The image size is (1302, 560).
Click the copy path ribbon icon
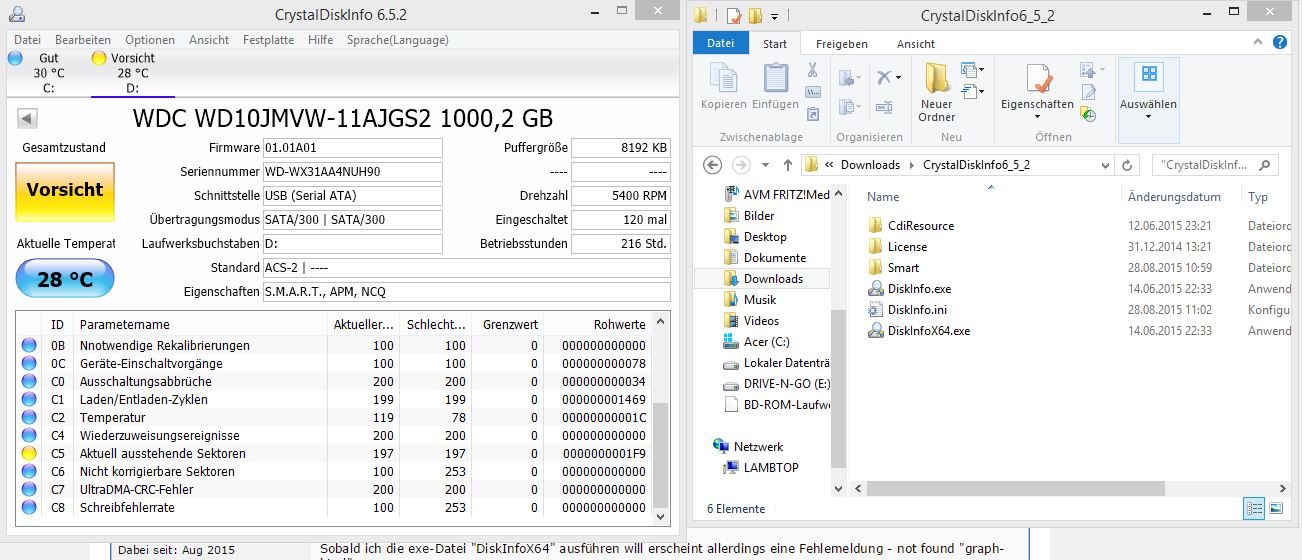812,92
